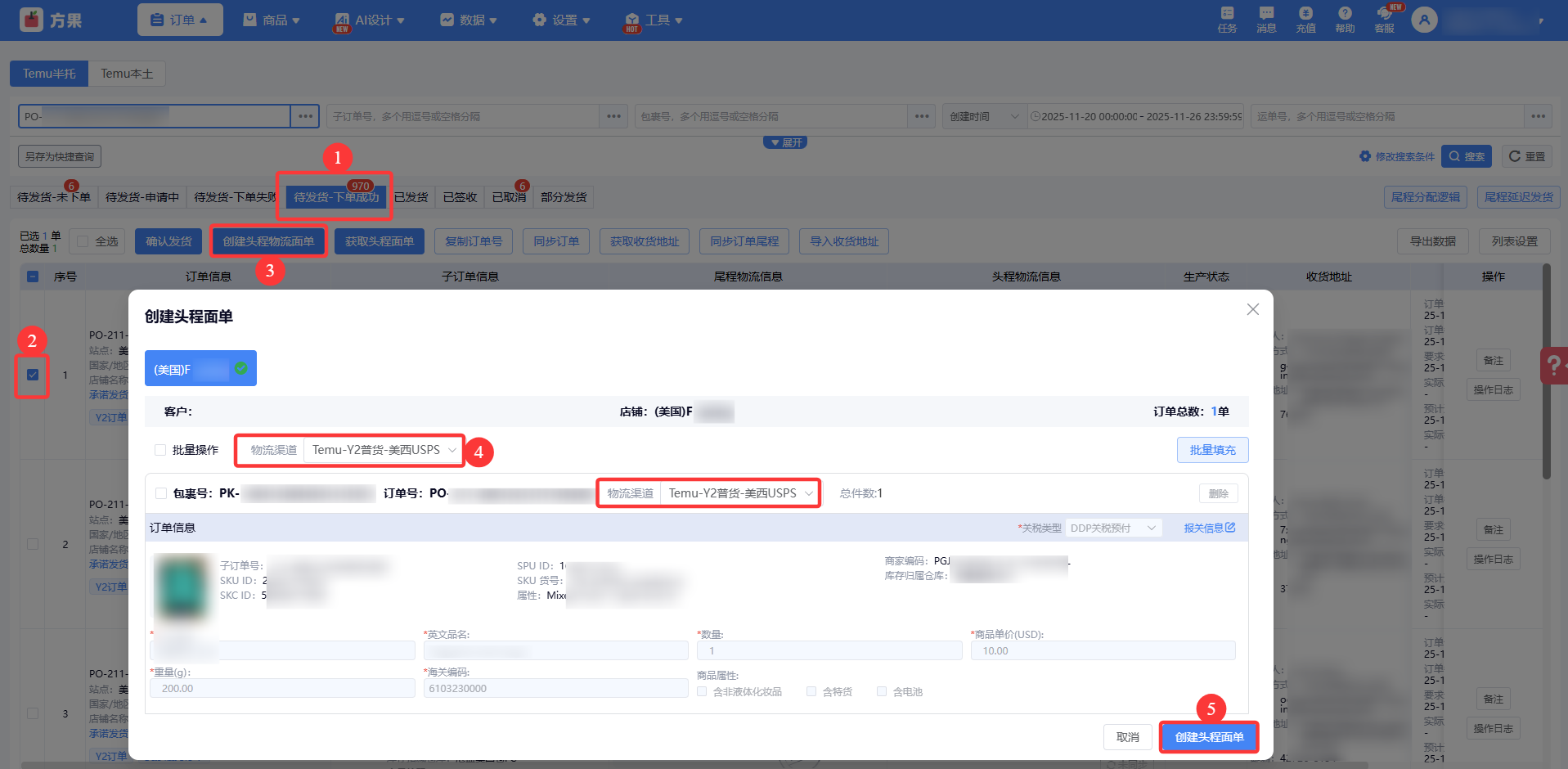Click the 批量填充 button
The height and width of the screenshot is (769, 1568).
[x=1212, y=450]
